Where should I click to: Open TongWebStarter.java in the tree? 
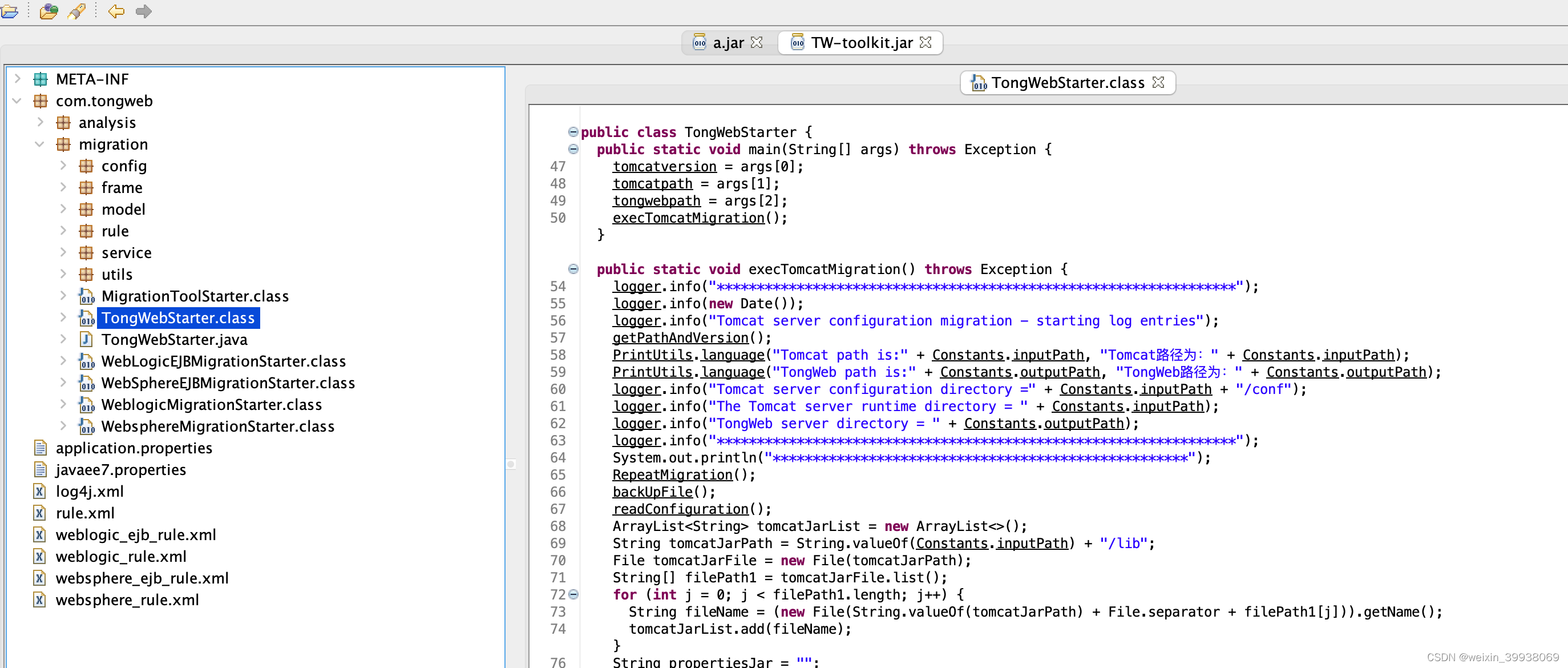[x=174, y=340]
